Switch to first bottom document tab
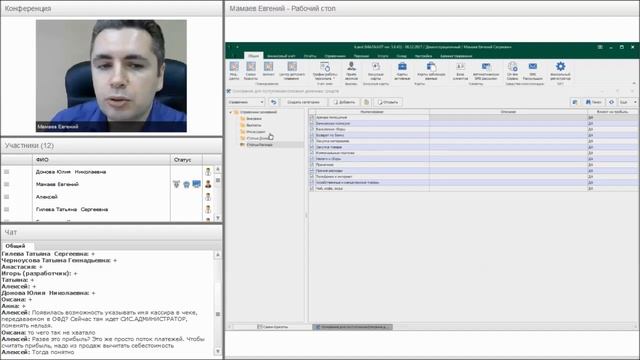The width and height of the screenshot is (640, 360). tap(273, 327)
